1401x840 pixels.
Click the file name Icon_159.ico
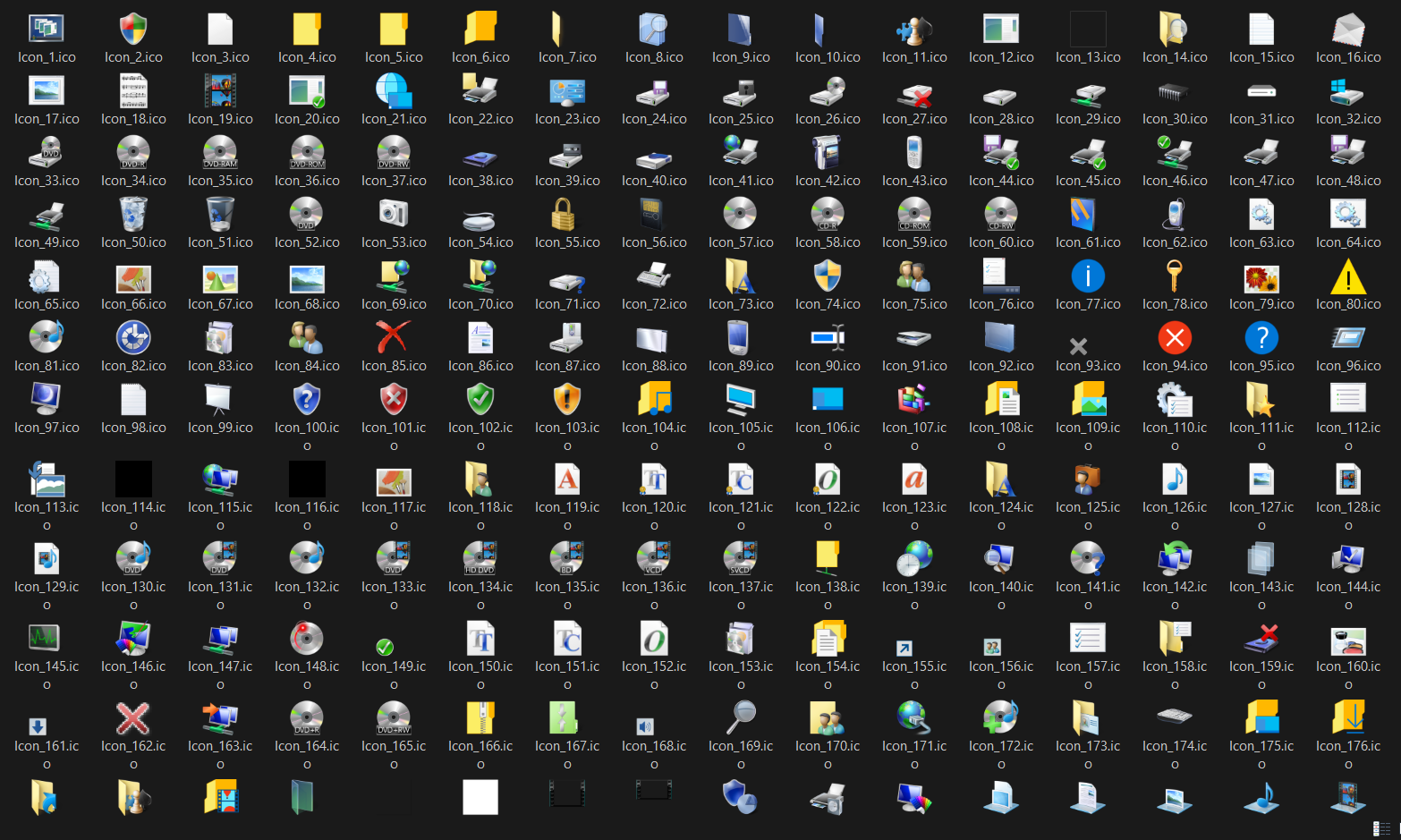(x=1261, y=675)
